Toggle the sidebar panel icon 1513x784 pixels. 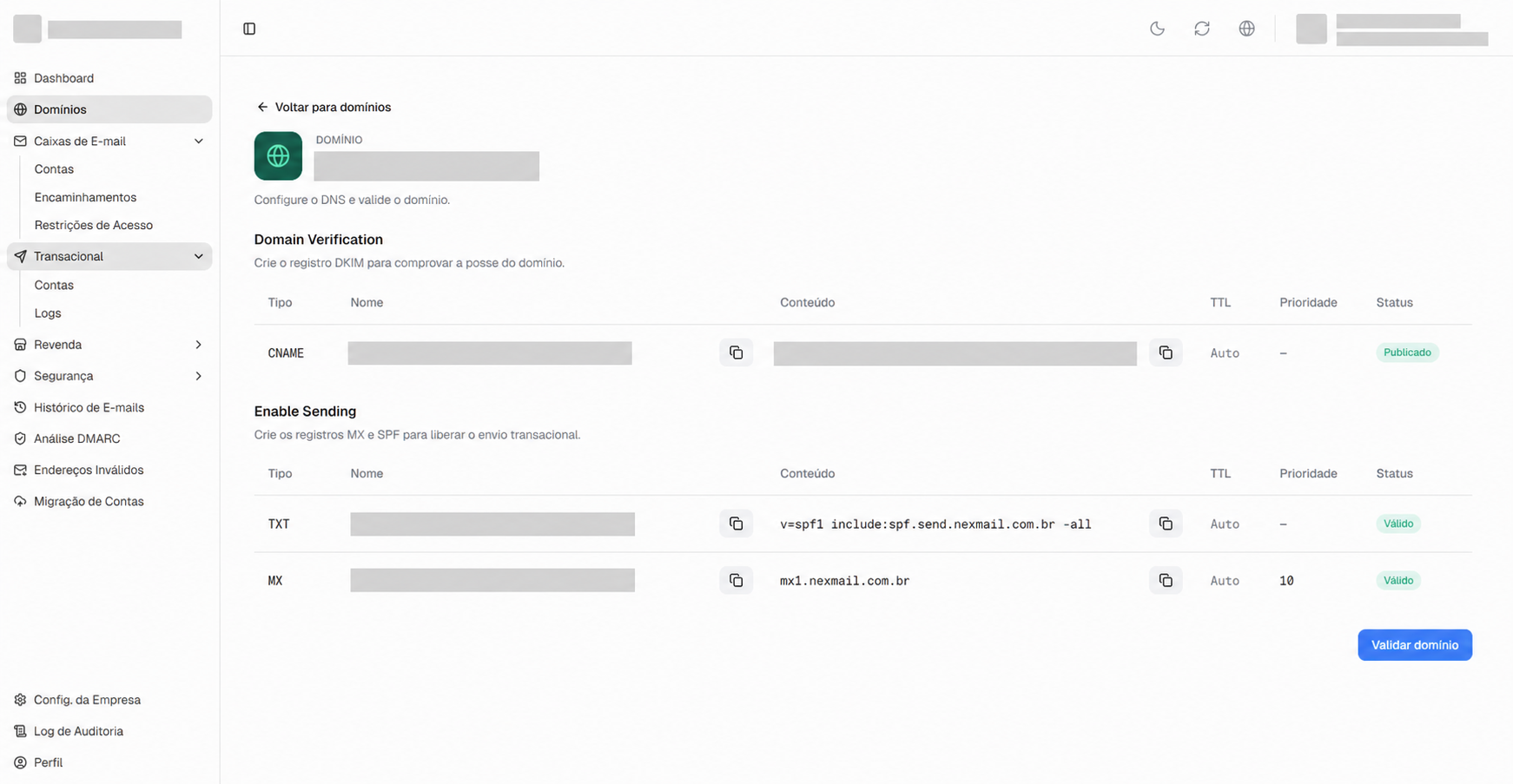click(249, 29)
